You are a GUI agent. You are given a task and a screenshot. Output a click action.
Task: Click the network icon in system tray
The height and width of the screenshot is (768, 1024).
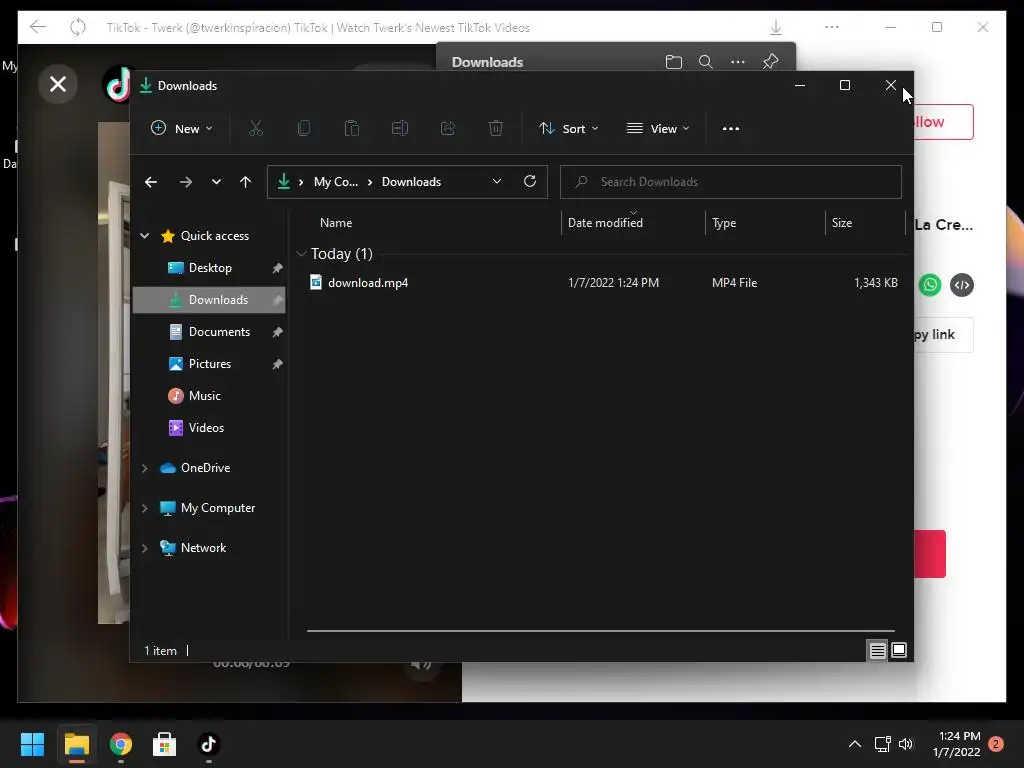882,744
